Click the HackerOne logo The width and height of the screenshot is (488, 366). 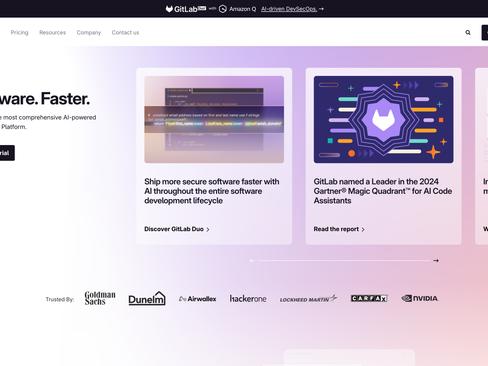248,299
